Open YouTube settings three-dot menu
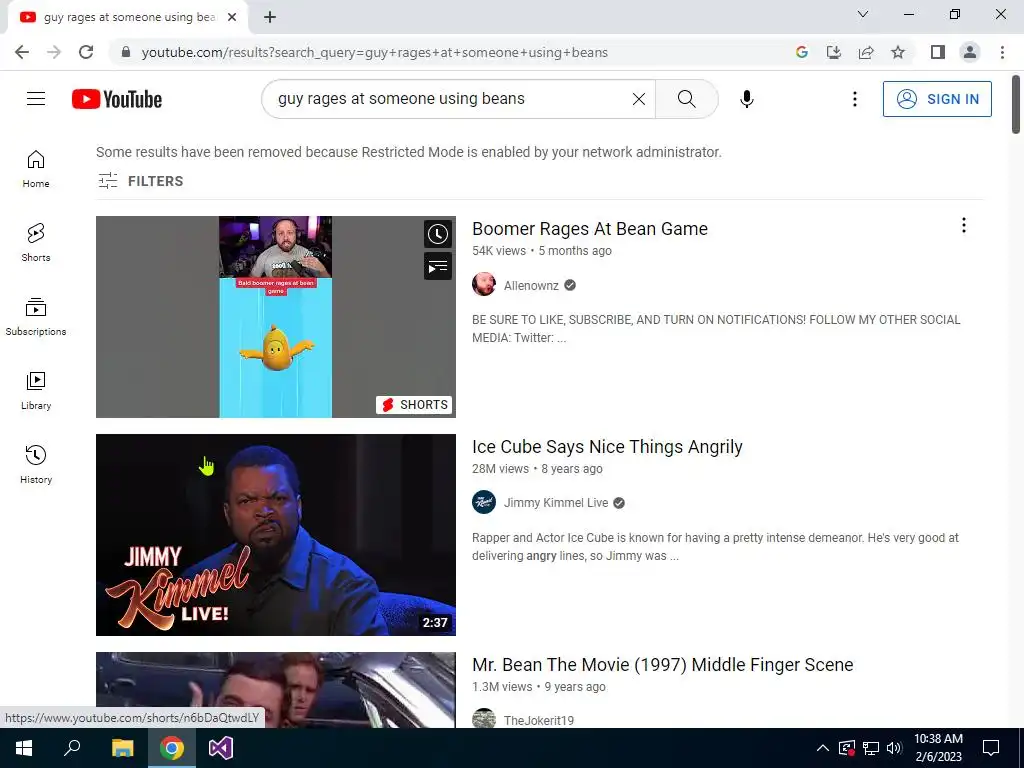This screenshot has height=768, width=1024. (854, 99)
